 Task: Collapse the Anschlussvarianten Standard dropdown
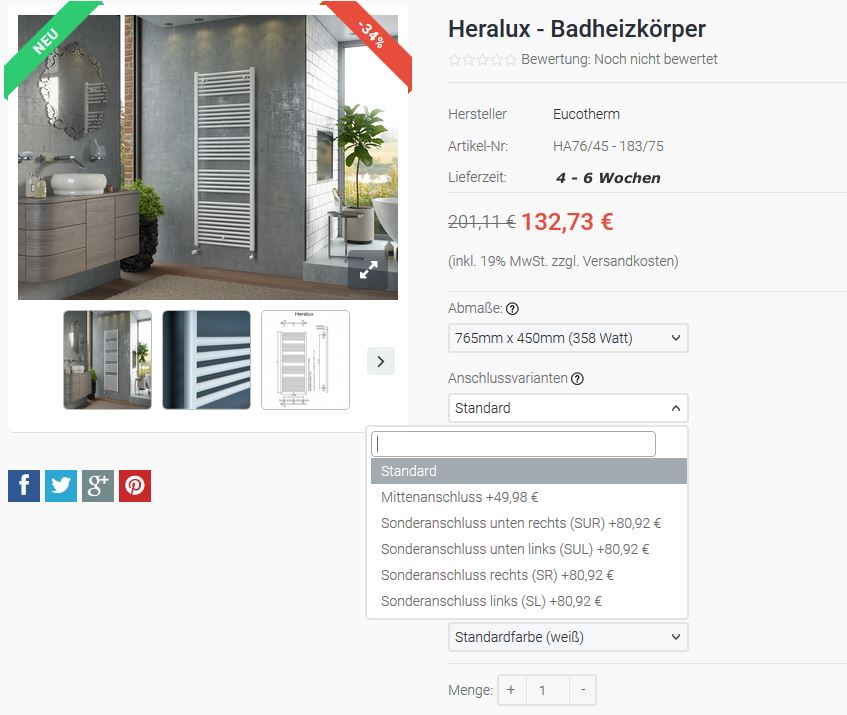[x=568, y=408]
